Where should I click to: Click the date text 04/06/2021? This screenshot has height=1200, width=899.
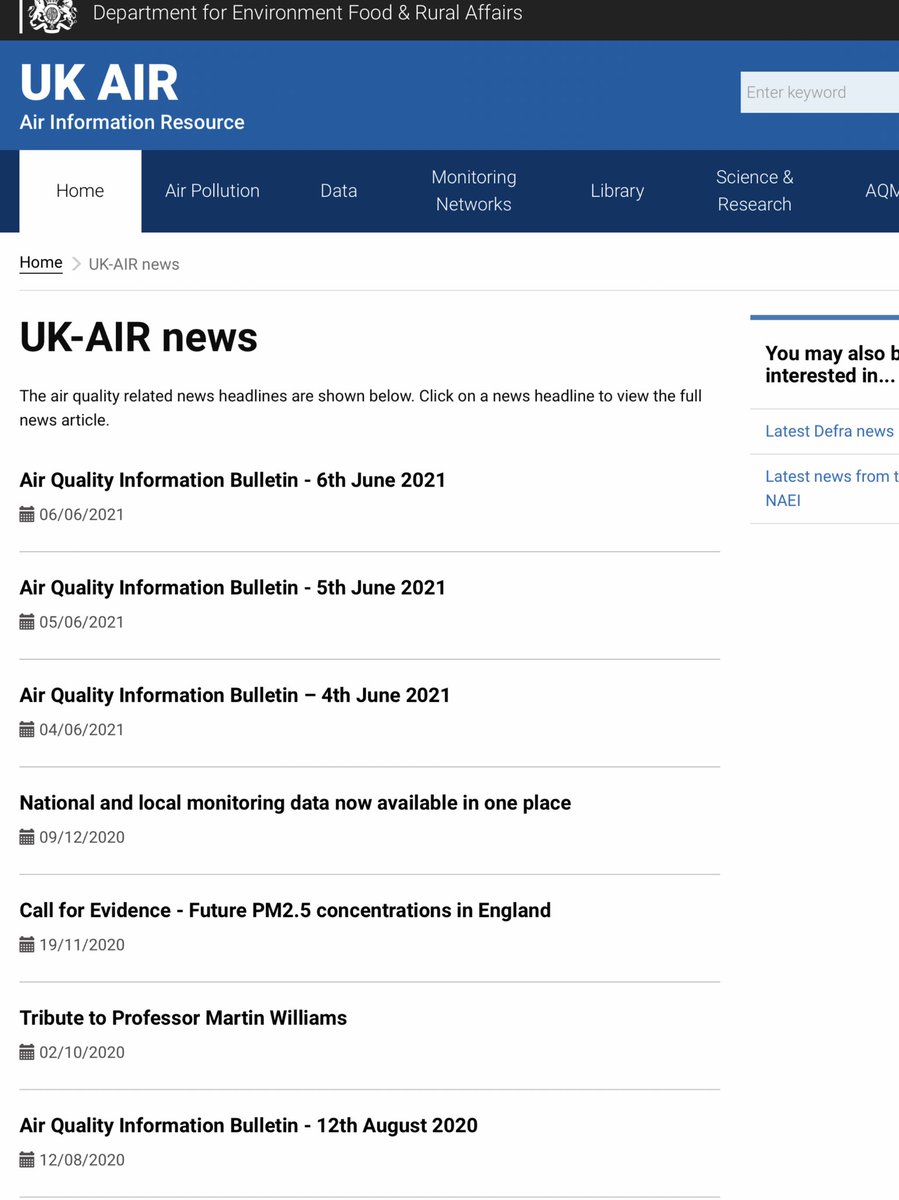[82, 730]
